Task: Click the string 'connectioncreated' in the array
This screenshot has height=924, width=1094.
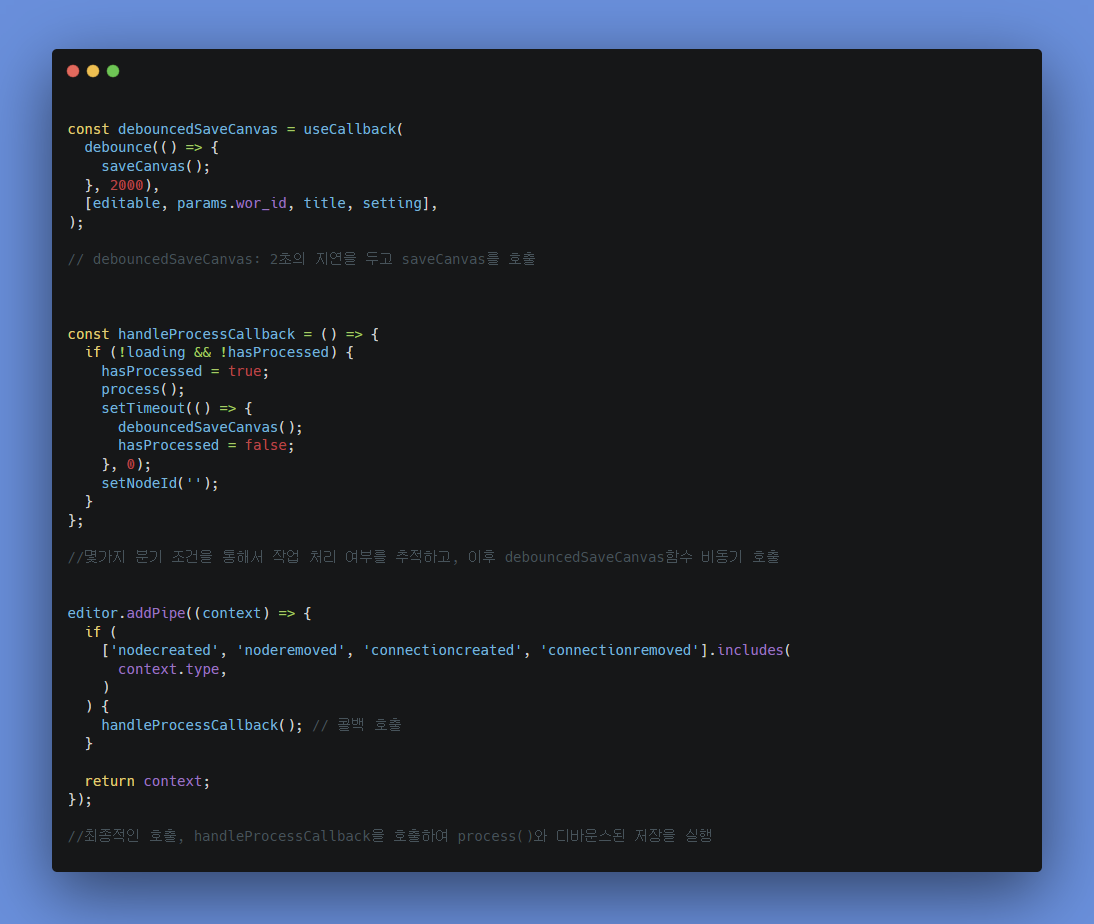Action: click(442, 650)
